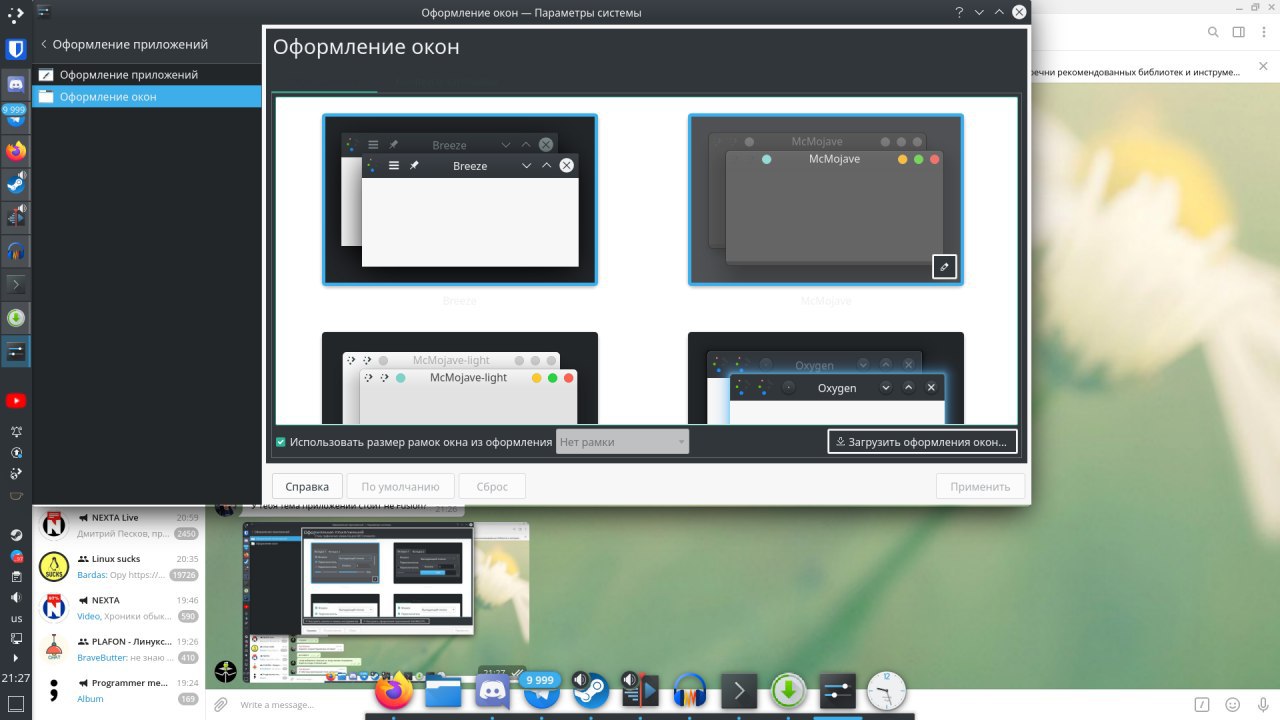Open the file manager from the bottom dock
The image size is (1280, 720).
coord(443,690)
